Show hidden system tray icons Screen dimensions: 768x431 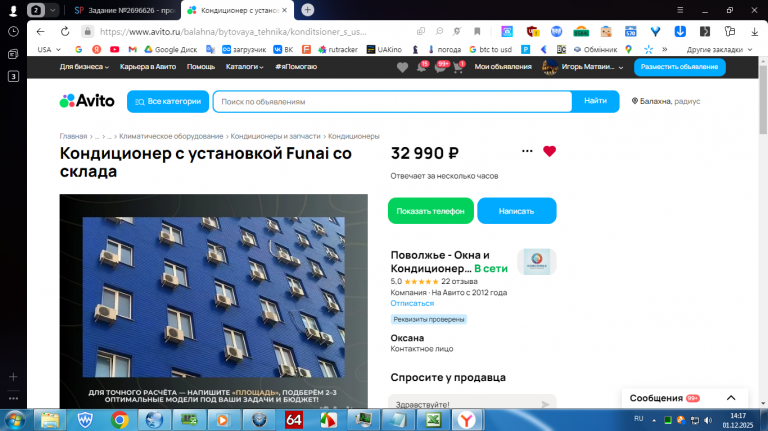tap(654, 420)
